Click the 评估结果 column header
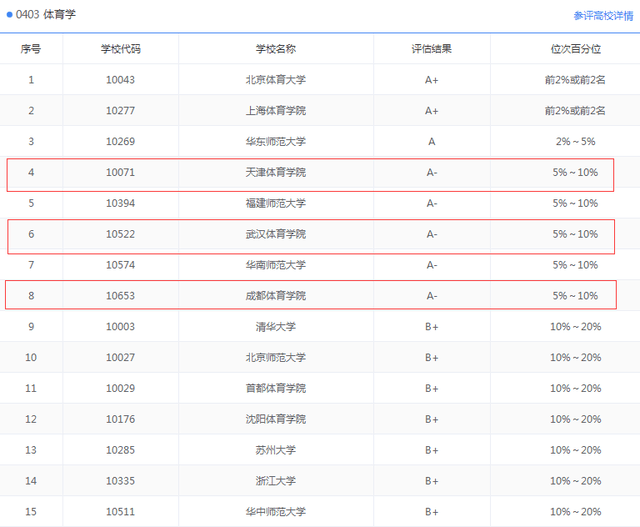Screen dimensions: 640x527 pos(431,49)
